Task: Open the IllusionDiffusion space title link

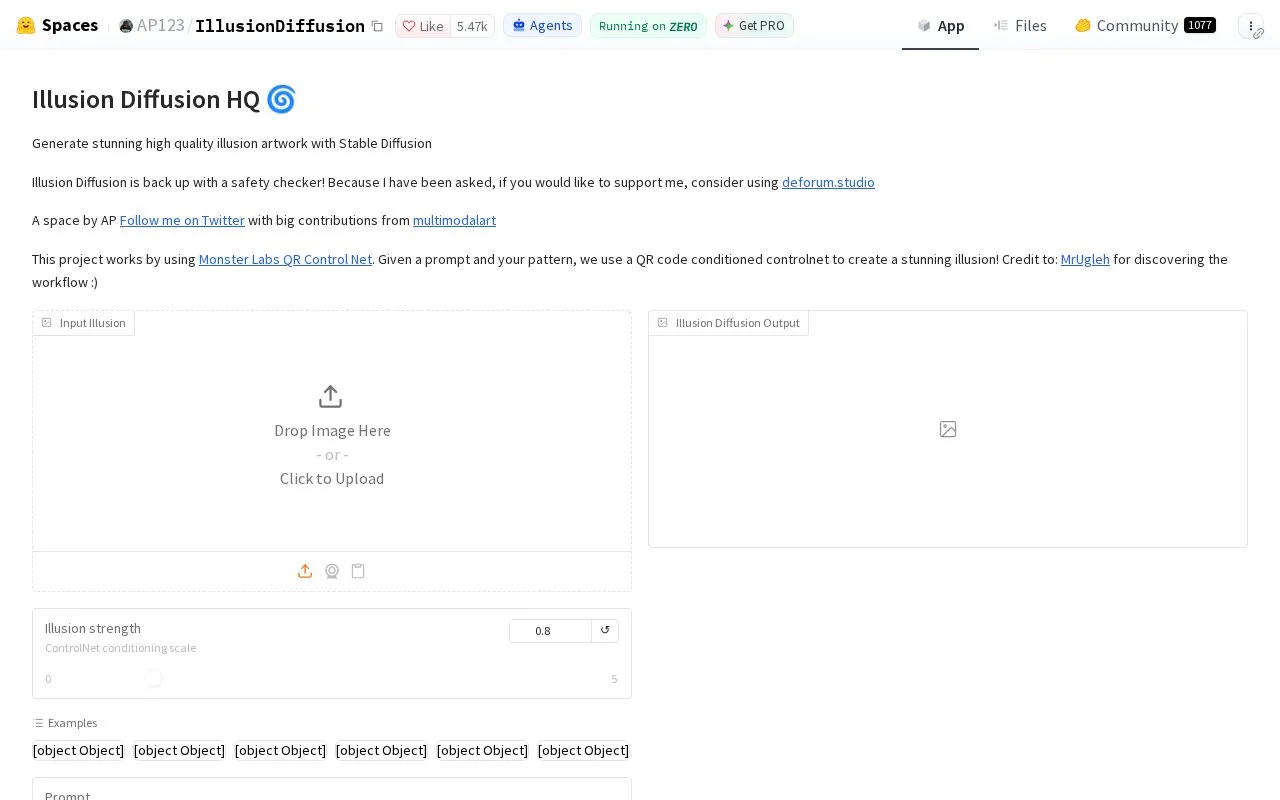Action: [x=280, y=26]
